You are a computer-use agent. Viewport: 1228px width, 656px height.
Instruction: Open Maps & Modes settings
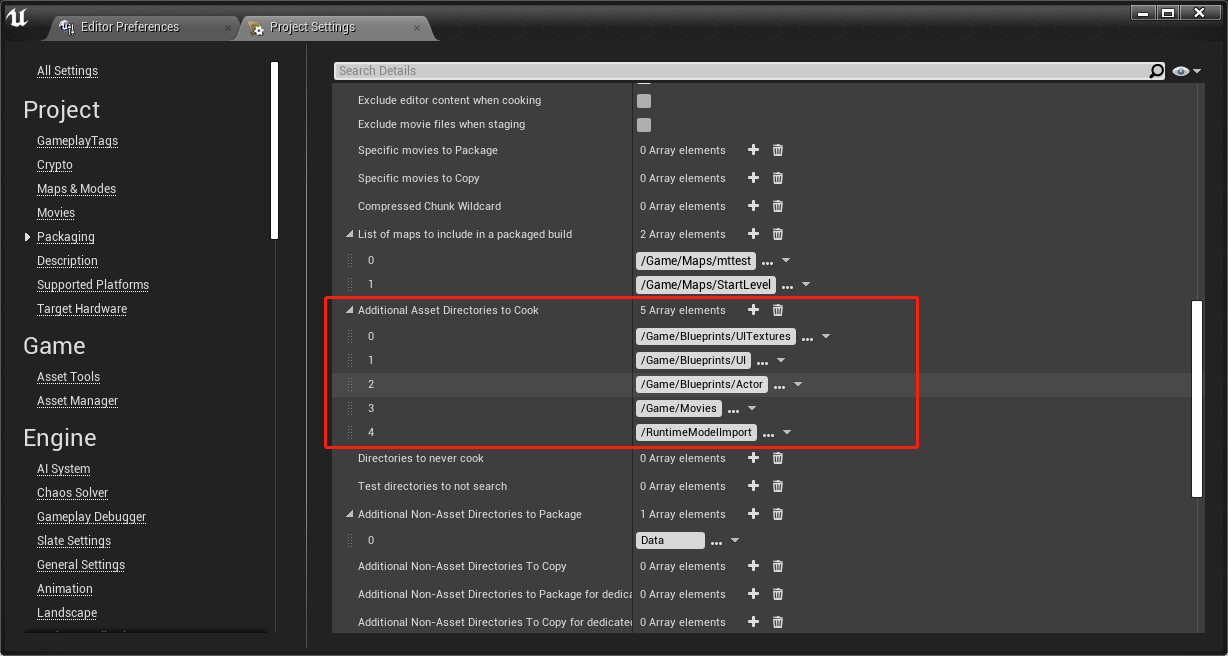click(x=76, y=189)
